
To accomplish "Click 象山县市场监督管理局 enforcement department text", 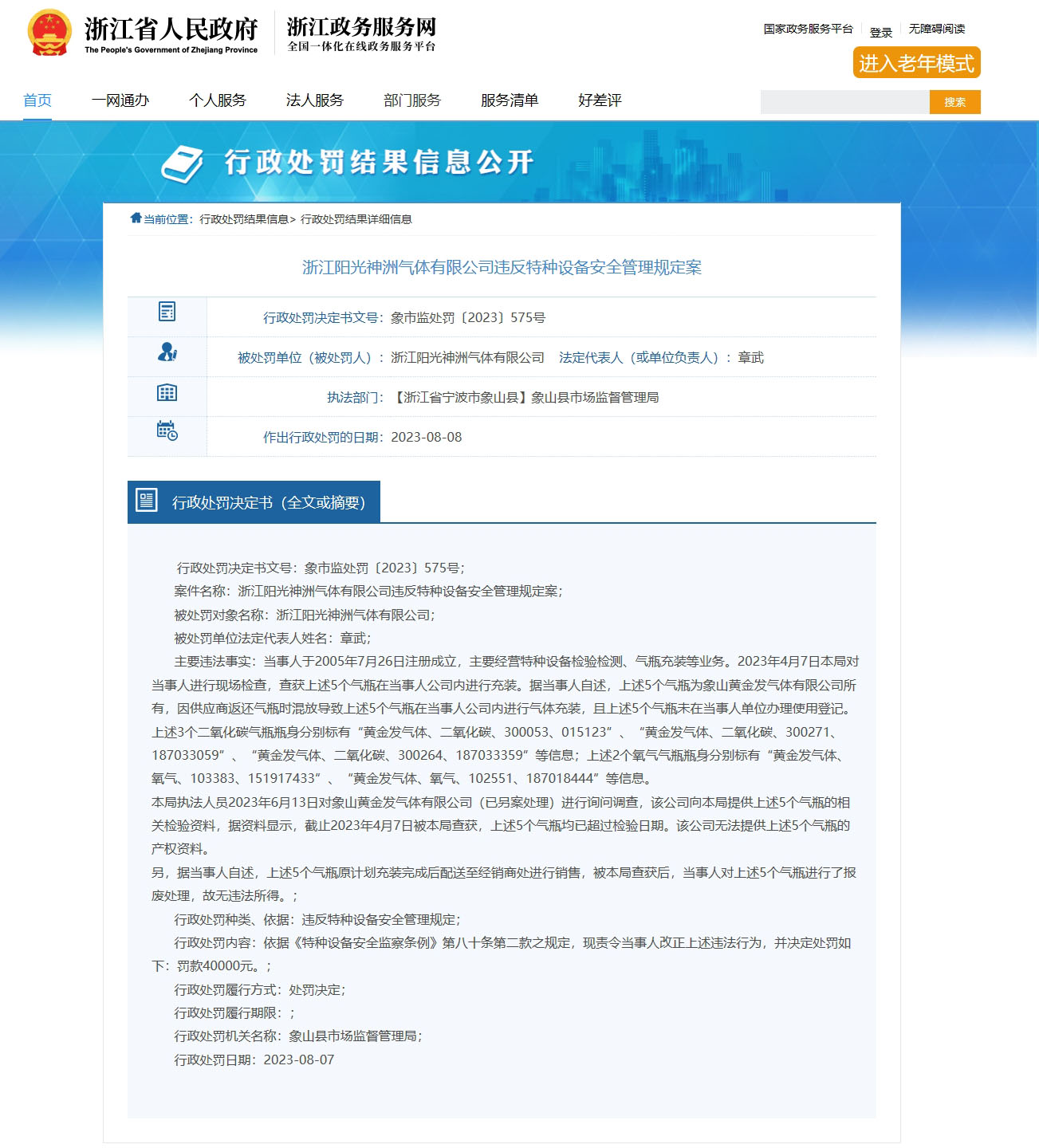I will (595, 397).
